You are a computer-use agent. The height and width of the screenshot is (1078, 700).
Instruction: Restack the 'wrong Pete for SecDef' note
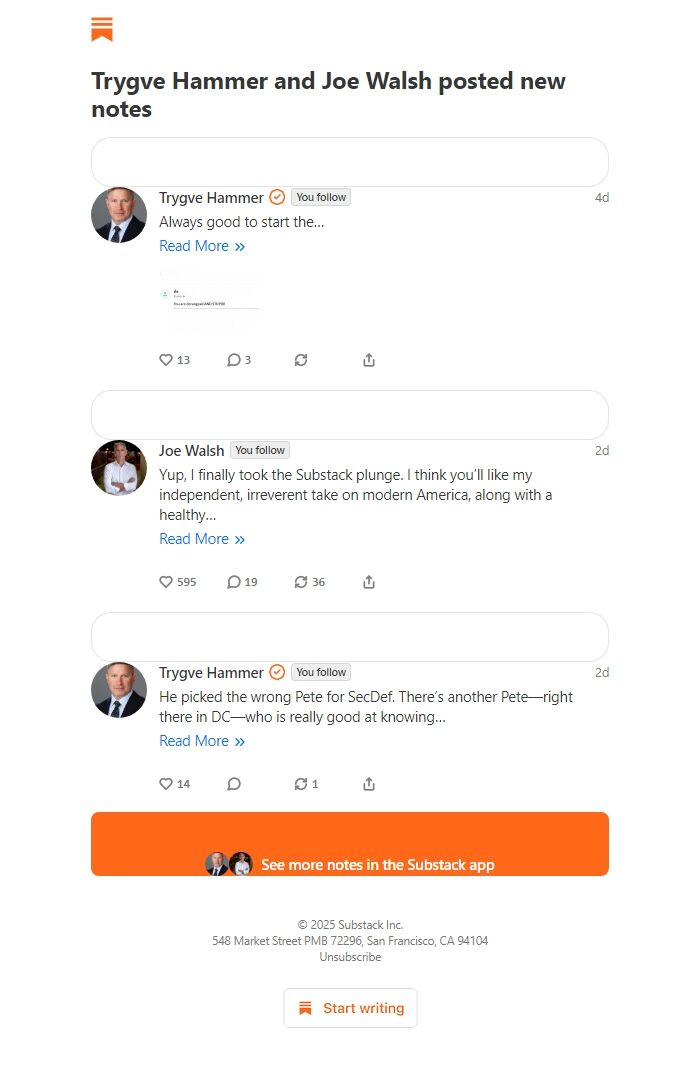point(306,784)
